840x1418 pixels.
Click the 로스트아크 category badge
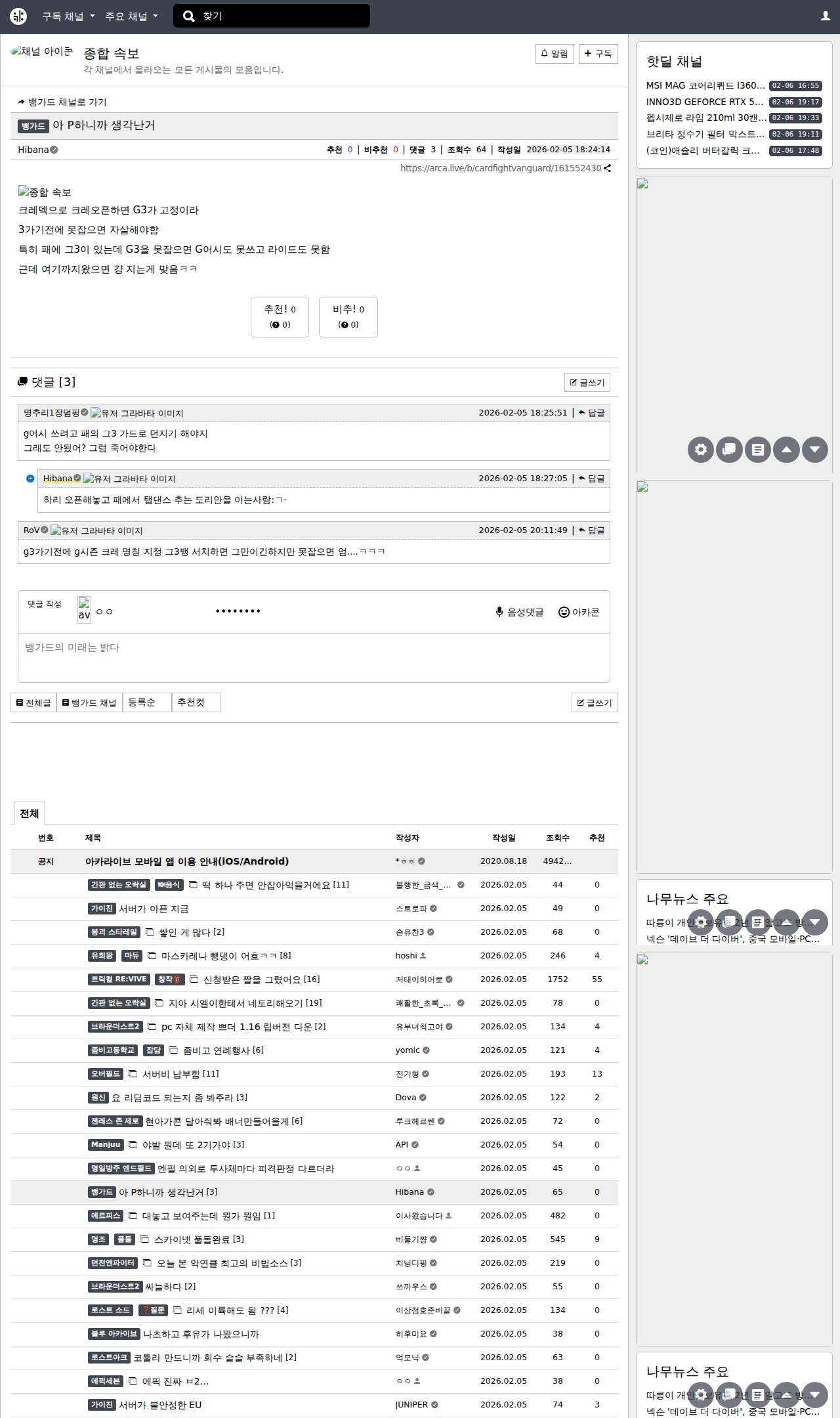109,1358
